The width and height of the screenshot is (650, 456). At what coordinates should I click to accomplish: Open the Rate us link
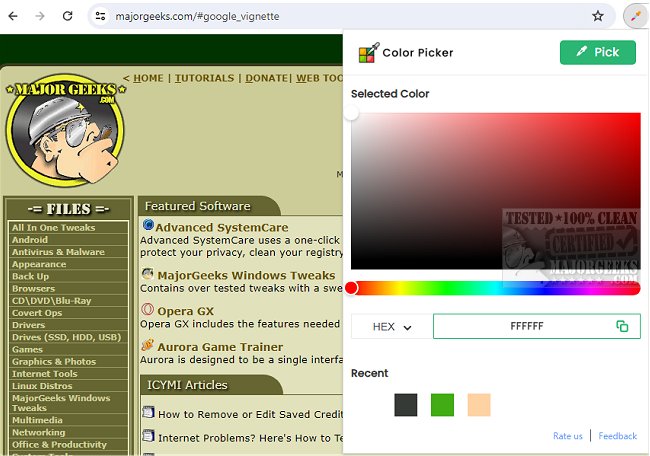(568, 436)
